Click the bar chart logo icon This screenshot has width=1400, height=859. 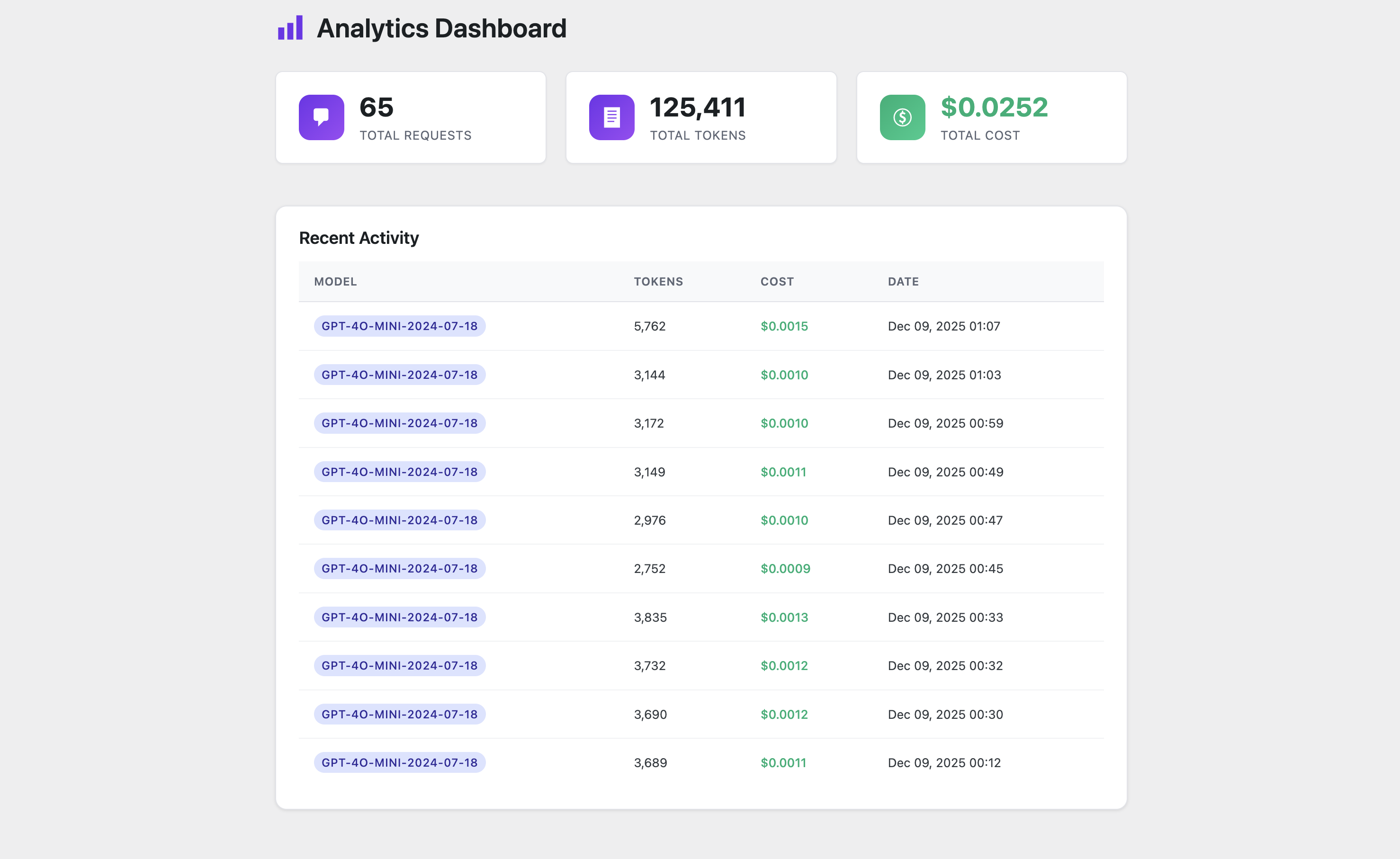tap(290, 28)
